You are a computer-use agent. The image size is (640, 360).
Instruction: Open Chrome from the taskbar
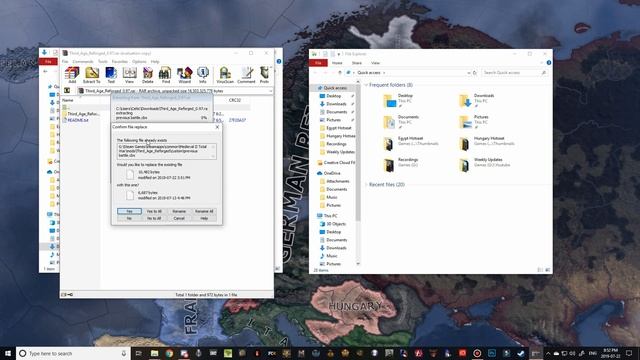tap(169, 353)
